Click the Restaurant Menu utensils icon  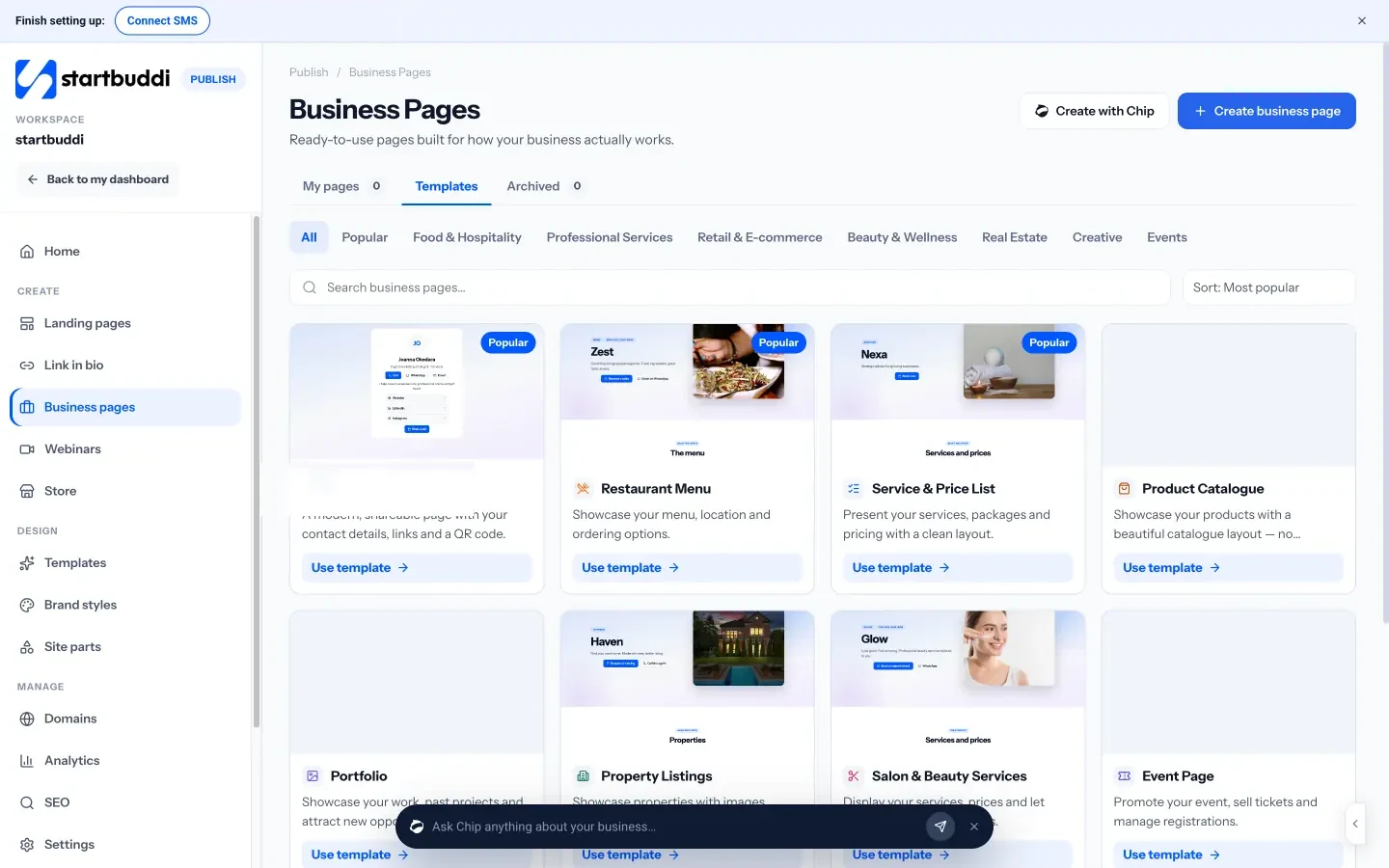tap(583, 489)
